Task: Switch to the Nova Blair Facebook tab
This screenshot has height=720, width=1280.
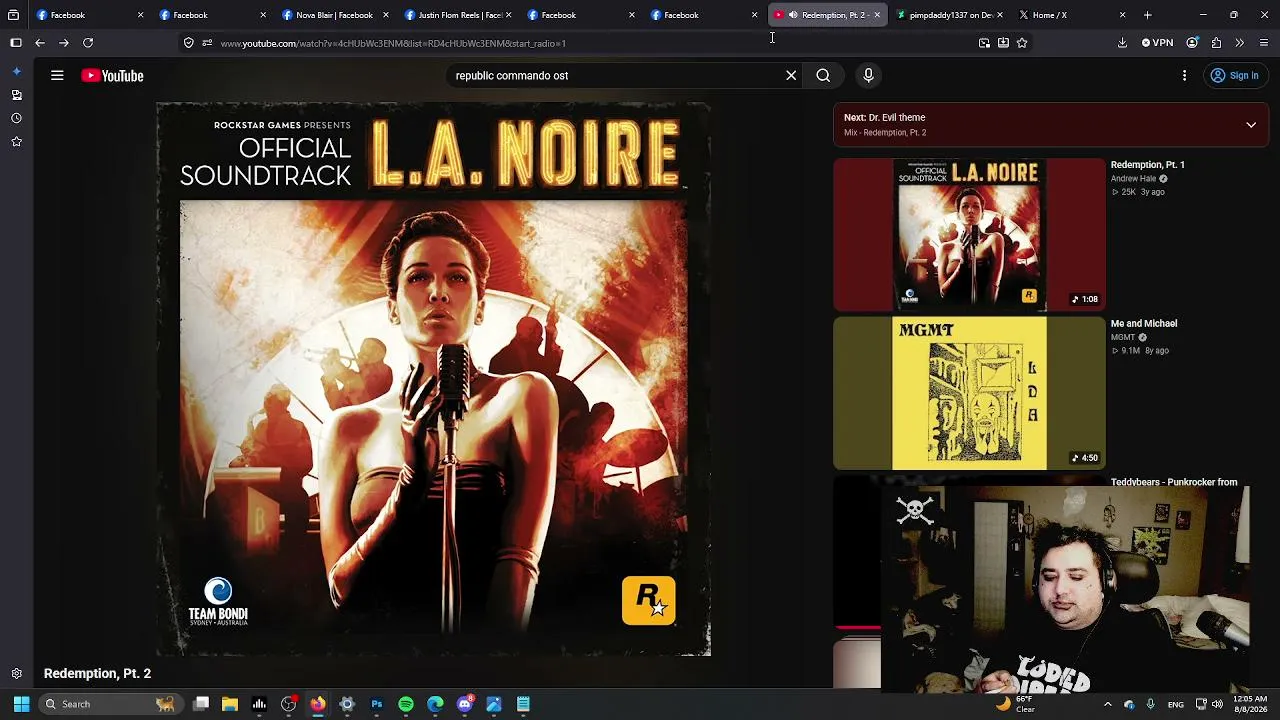Action: point(334,15)
